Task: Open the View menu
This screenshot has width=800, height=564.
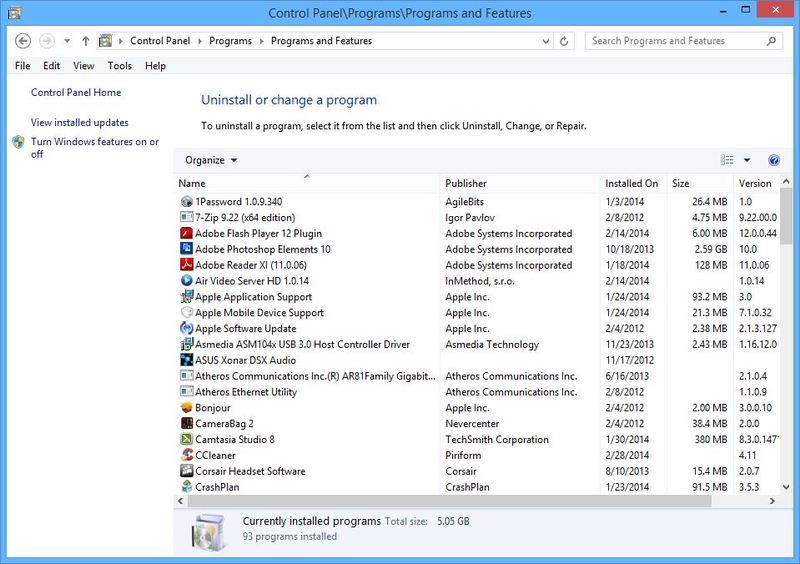Action: pyautogui.click(x=84, y=66)
